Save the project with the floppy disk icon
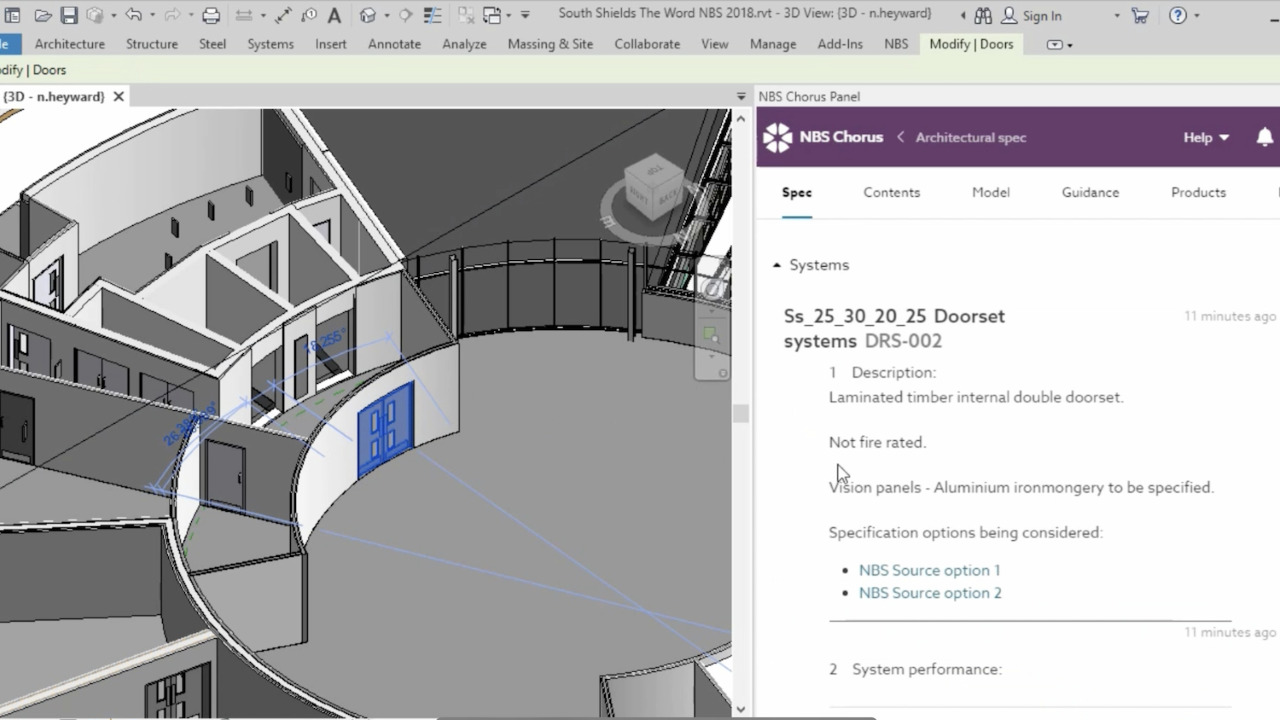Viewport: 1280px width, 720px height. pyautogui.click(x=69, y=15)
